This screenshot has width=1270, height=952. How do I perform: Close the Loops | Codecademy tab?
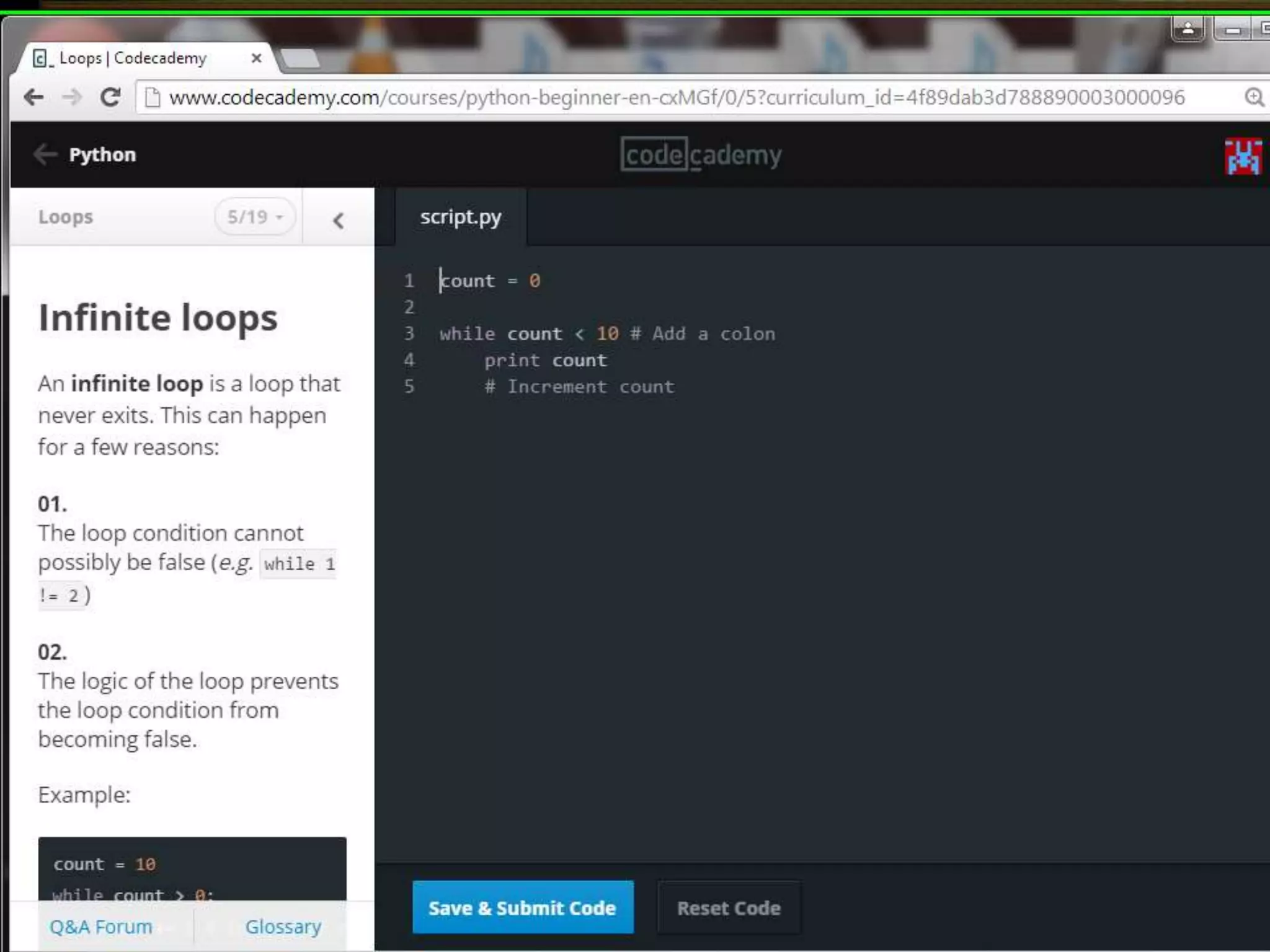coord(256,58)
